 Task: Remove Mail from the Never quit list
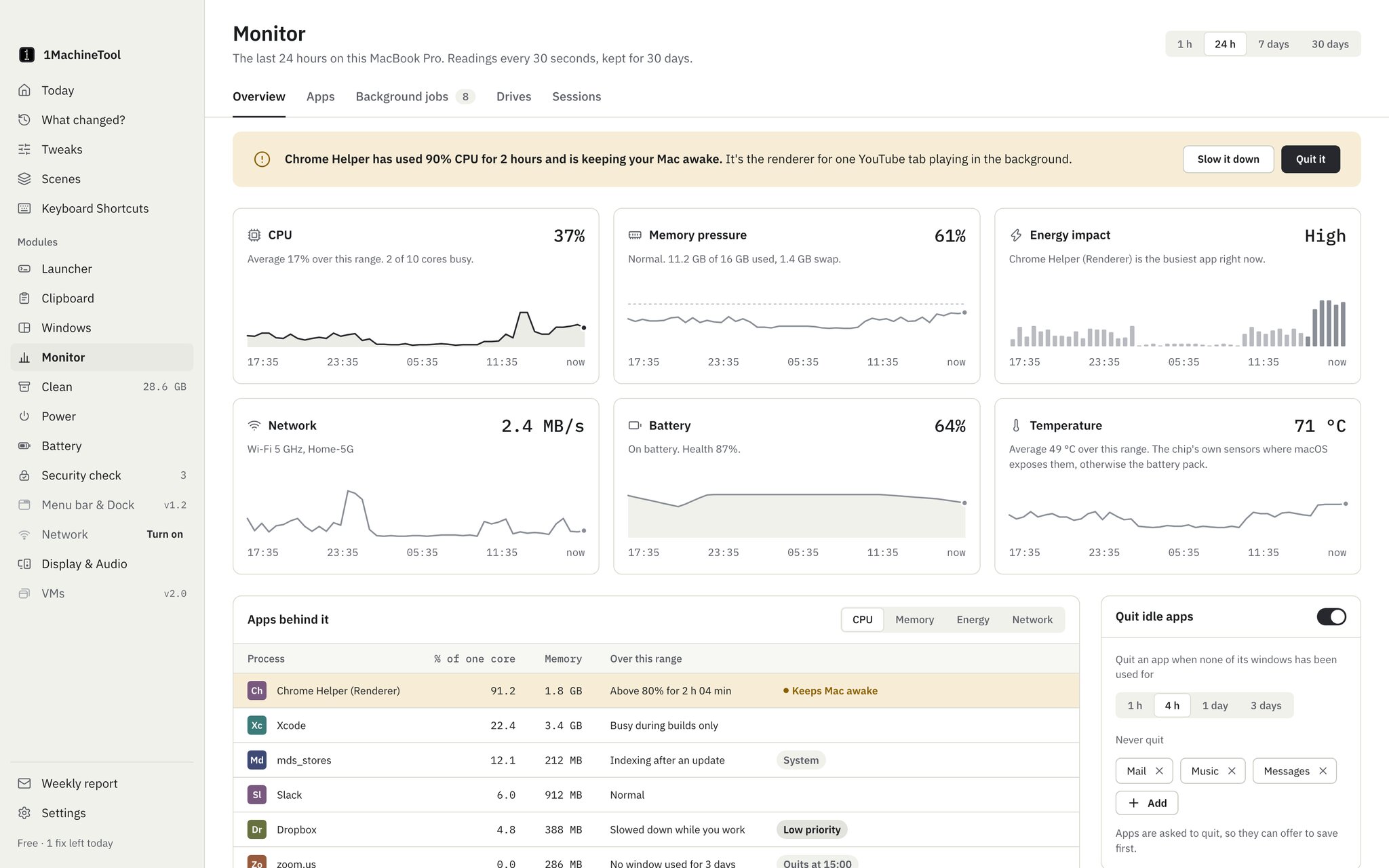(x=1159, y=771)
